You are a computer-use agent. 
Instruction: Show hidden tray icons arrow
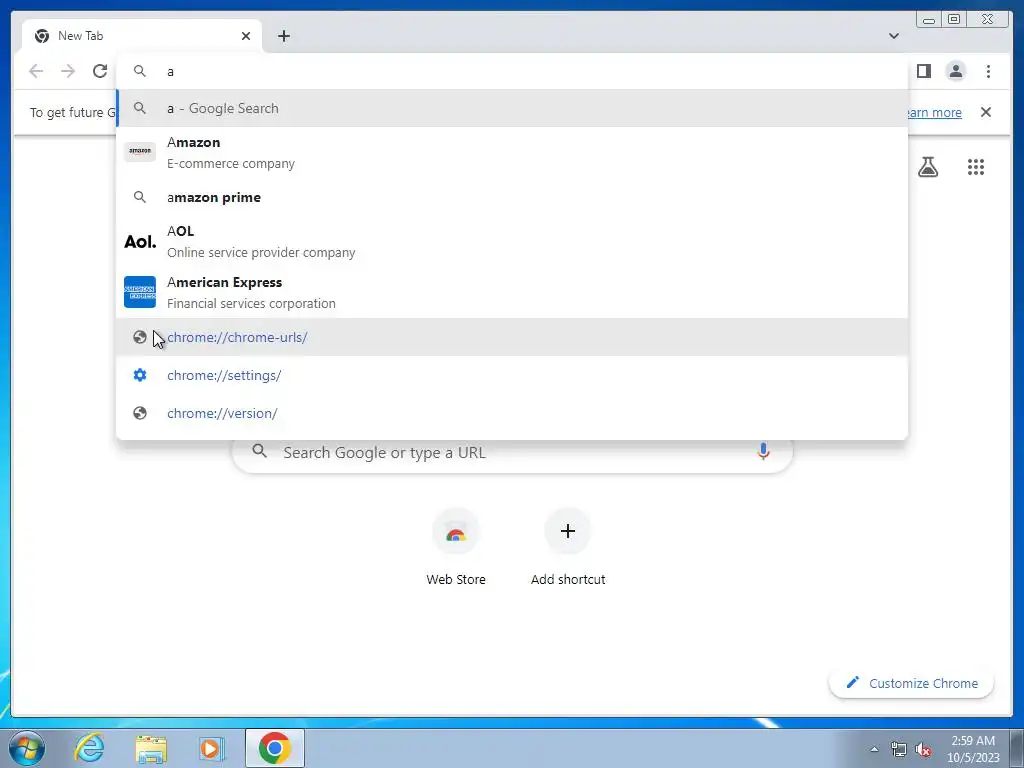pyautogui.click(x=874, y=749)
